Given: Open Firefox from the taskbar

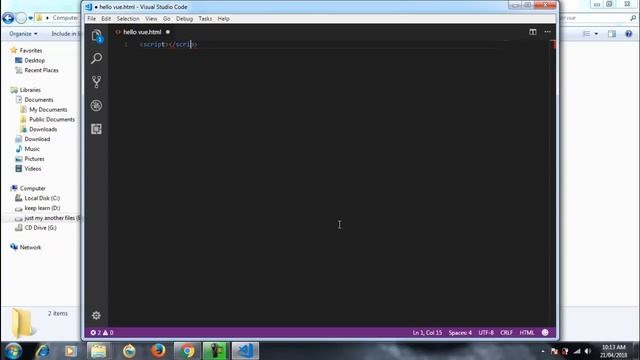Looking at the screenshot, I should (158, 351).
